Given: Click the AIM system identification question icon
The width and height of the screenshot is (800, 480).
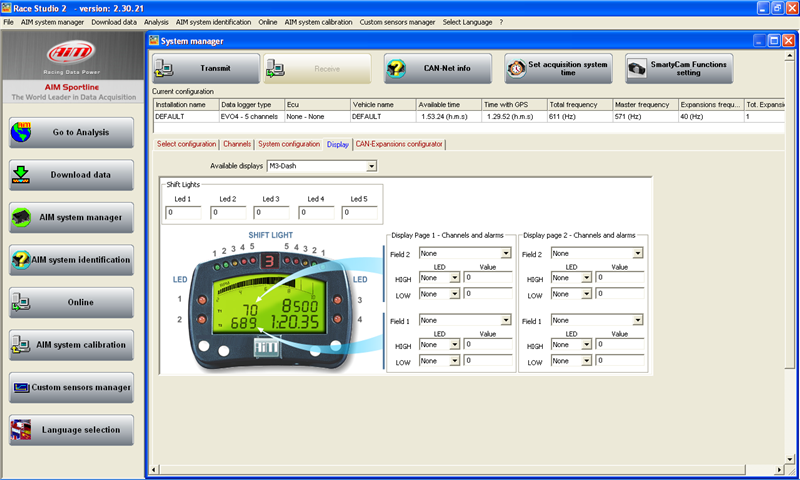Looking at the screenshot, I should [x=22, y=260].
